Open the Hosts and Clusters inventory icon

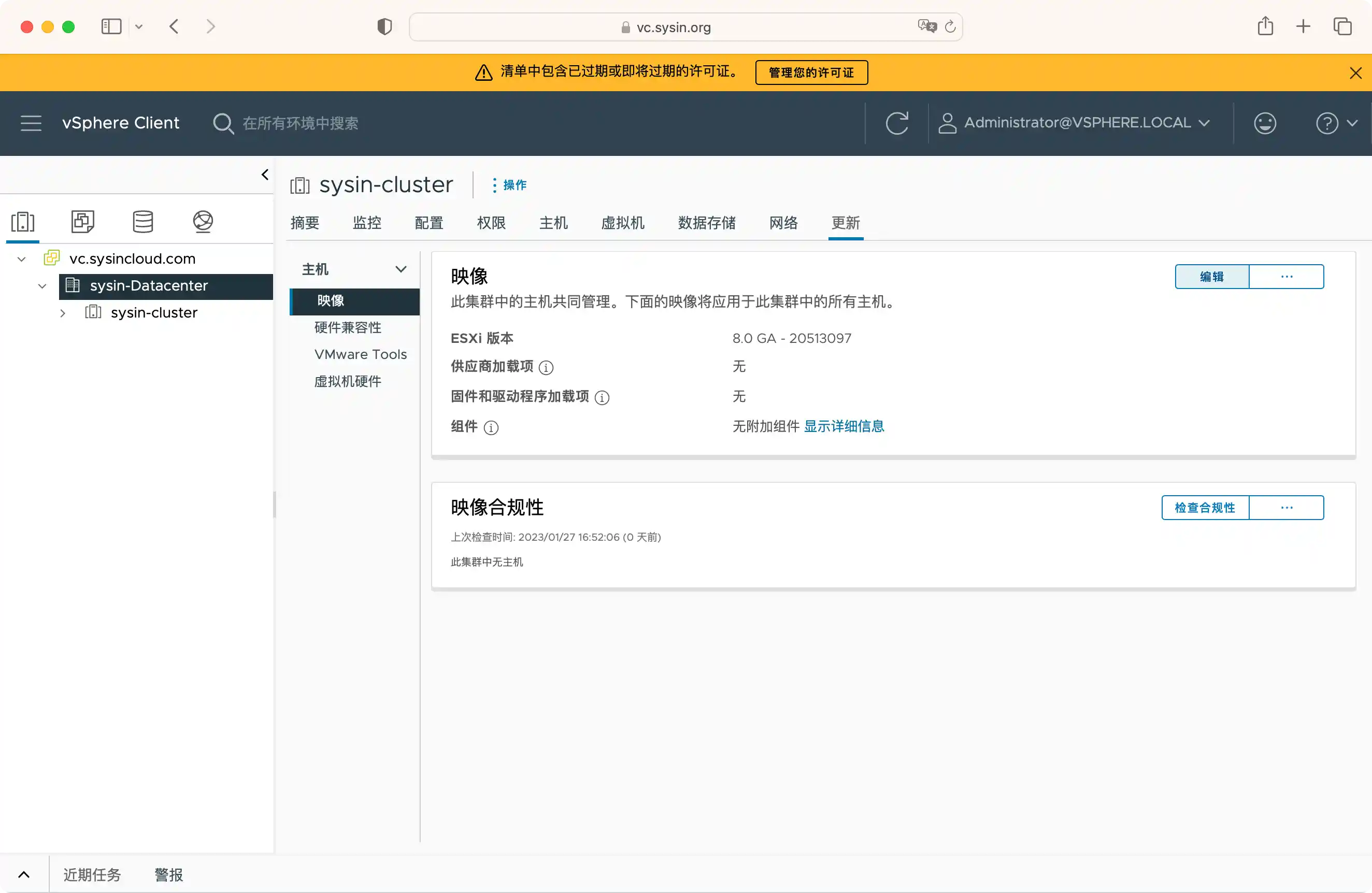(x=23, y=222)
